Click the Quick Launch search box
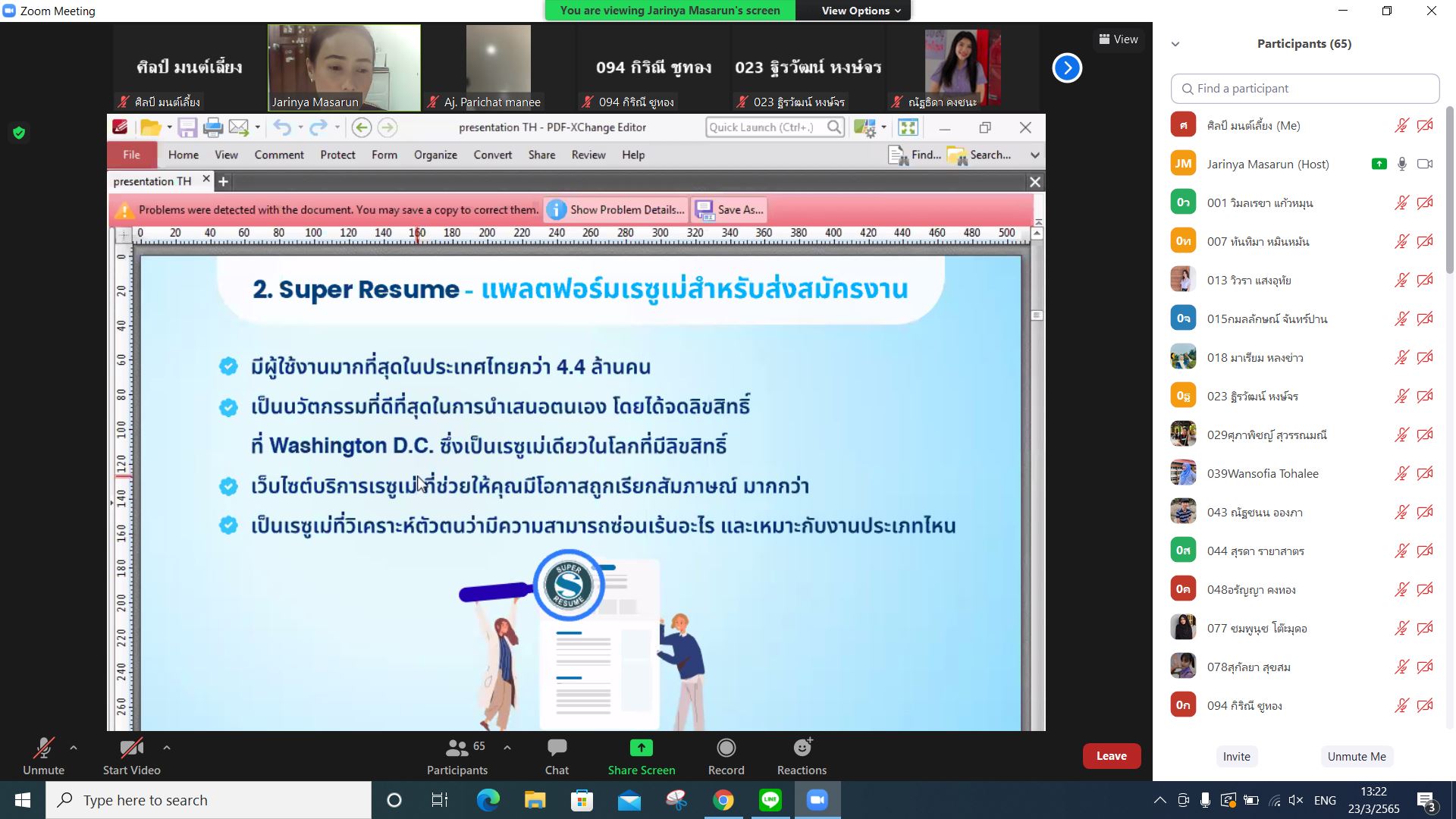 point(775,127)
